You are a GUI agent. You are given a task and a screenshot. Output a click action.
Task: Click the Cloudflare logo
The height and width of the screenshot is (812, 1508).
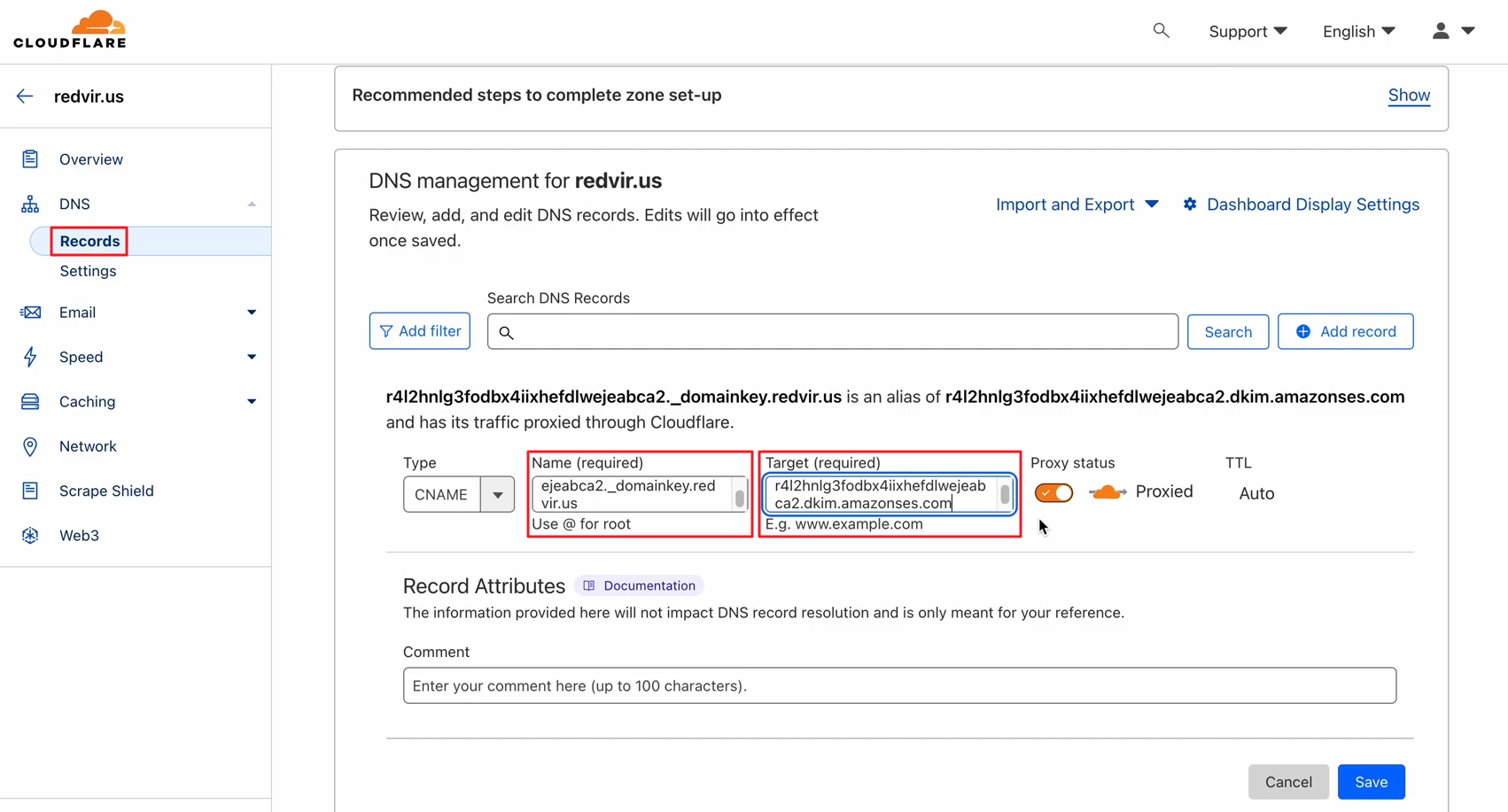pos(70,30)
